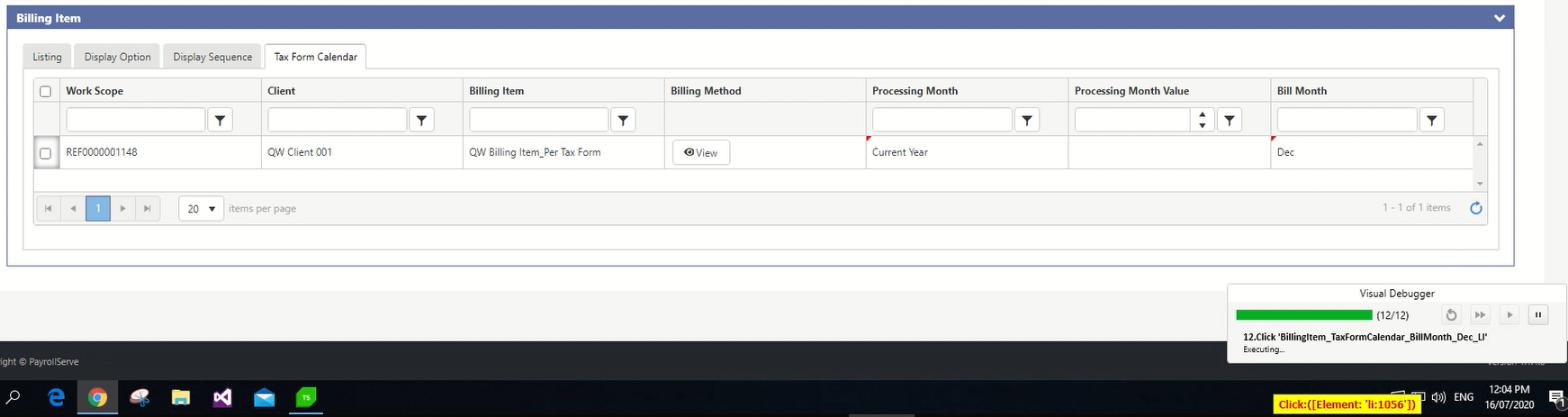
Task: Launch Visual Studio from the taskbar
Action: click(222, 397)
